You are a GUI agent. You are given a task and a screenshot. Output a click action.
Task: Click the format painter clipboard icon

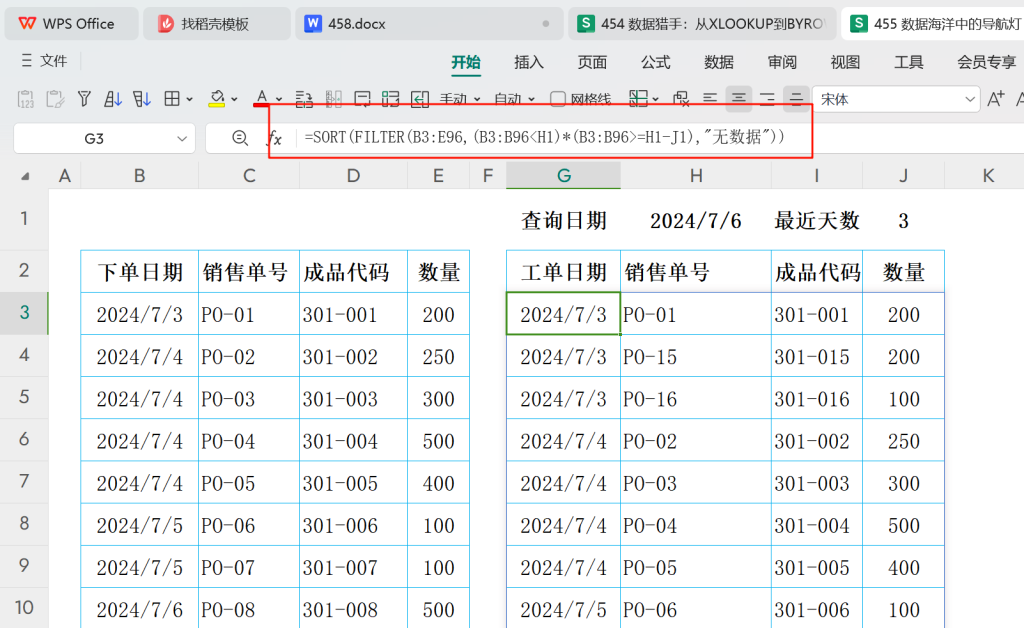(55, 99)
